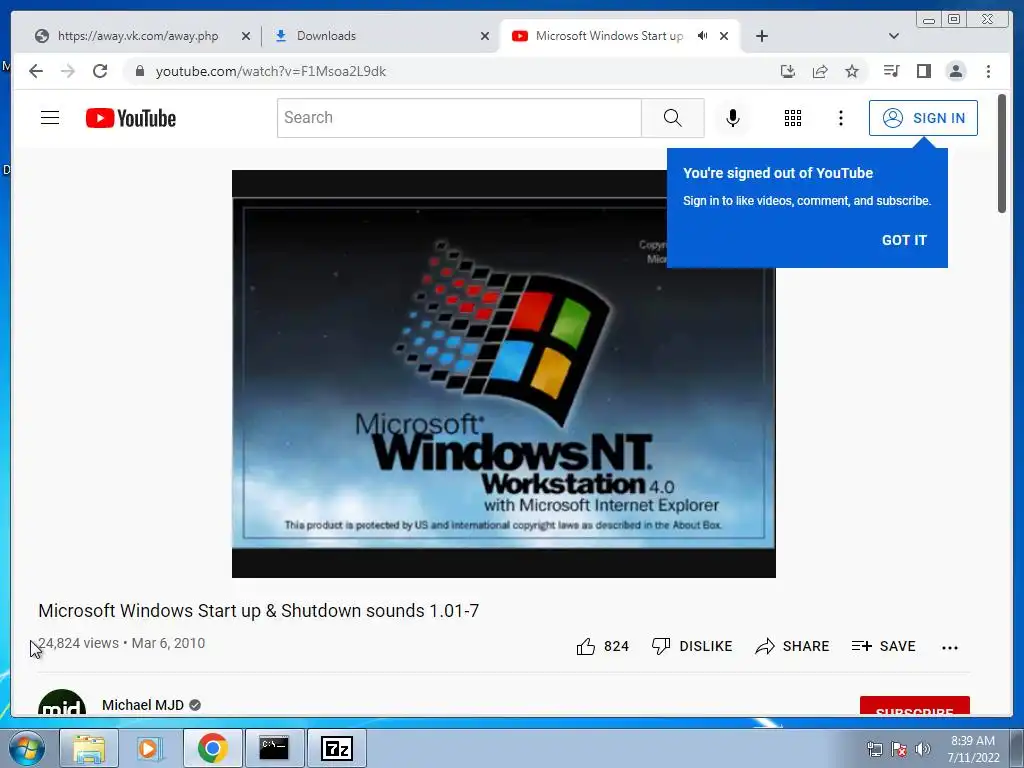
Task: Click the address bar URL
Action: tap(270, 71)
